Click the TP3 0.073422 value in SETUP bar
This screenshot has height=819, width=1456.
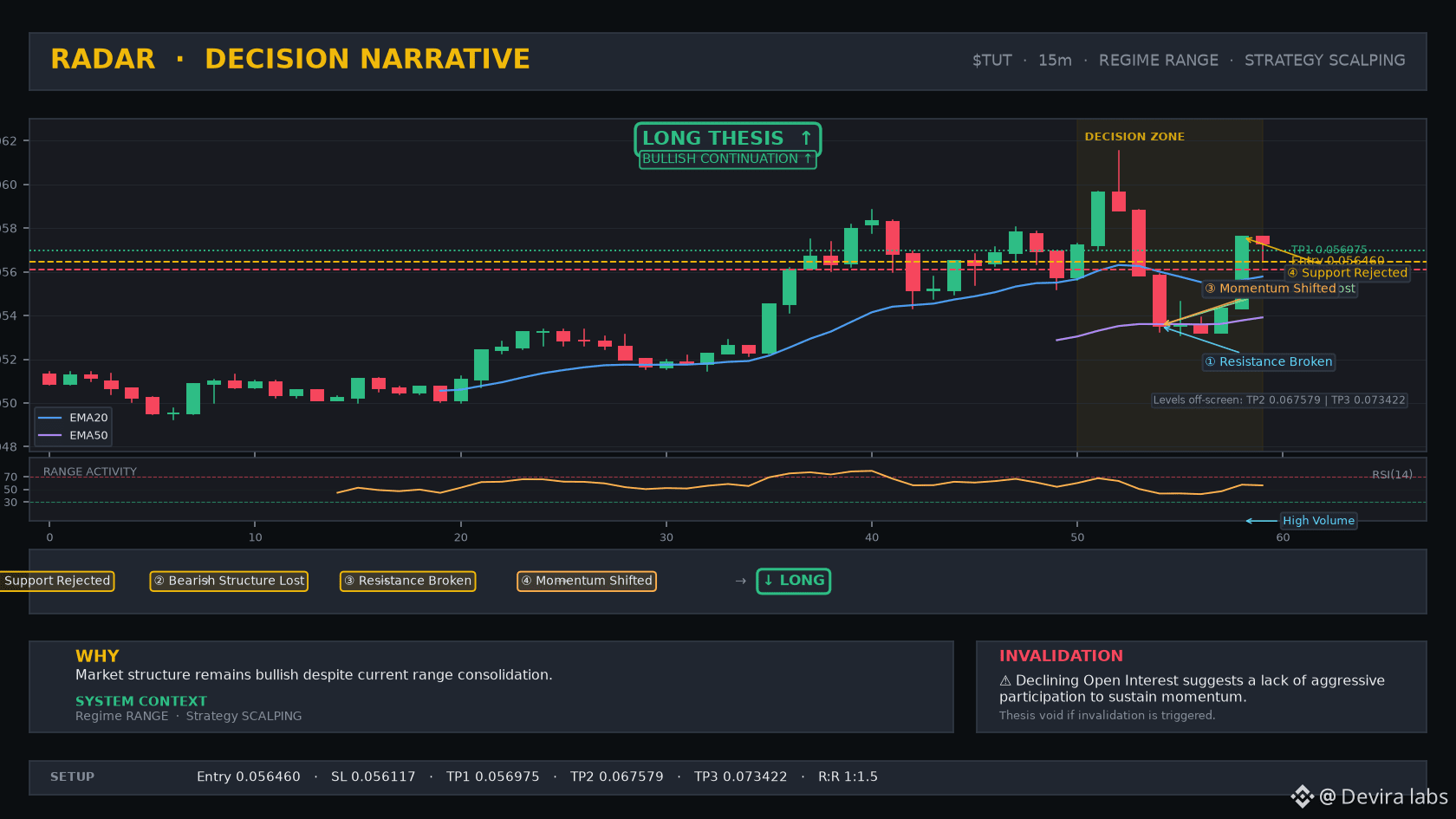point(741,777)
